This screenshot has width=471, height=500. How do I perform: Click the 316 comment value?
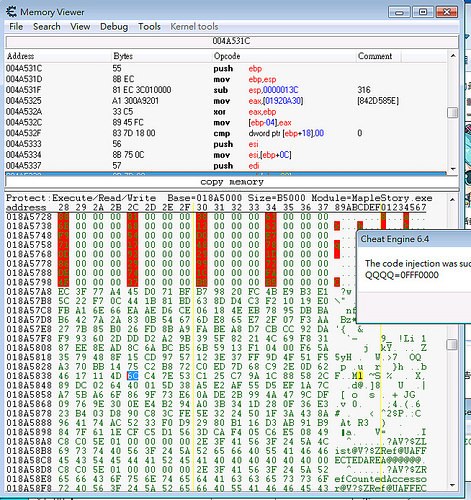[364, 90]
